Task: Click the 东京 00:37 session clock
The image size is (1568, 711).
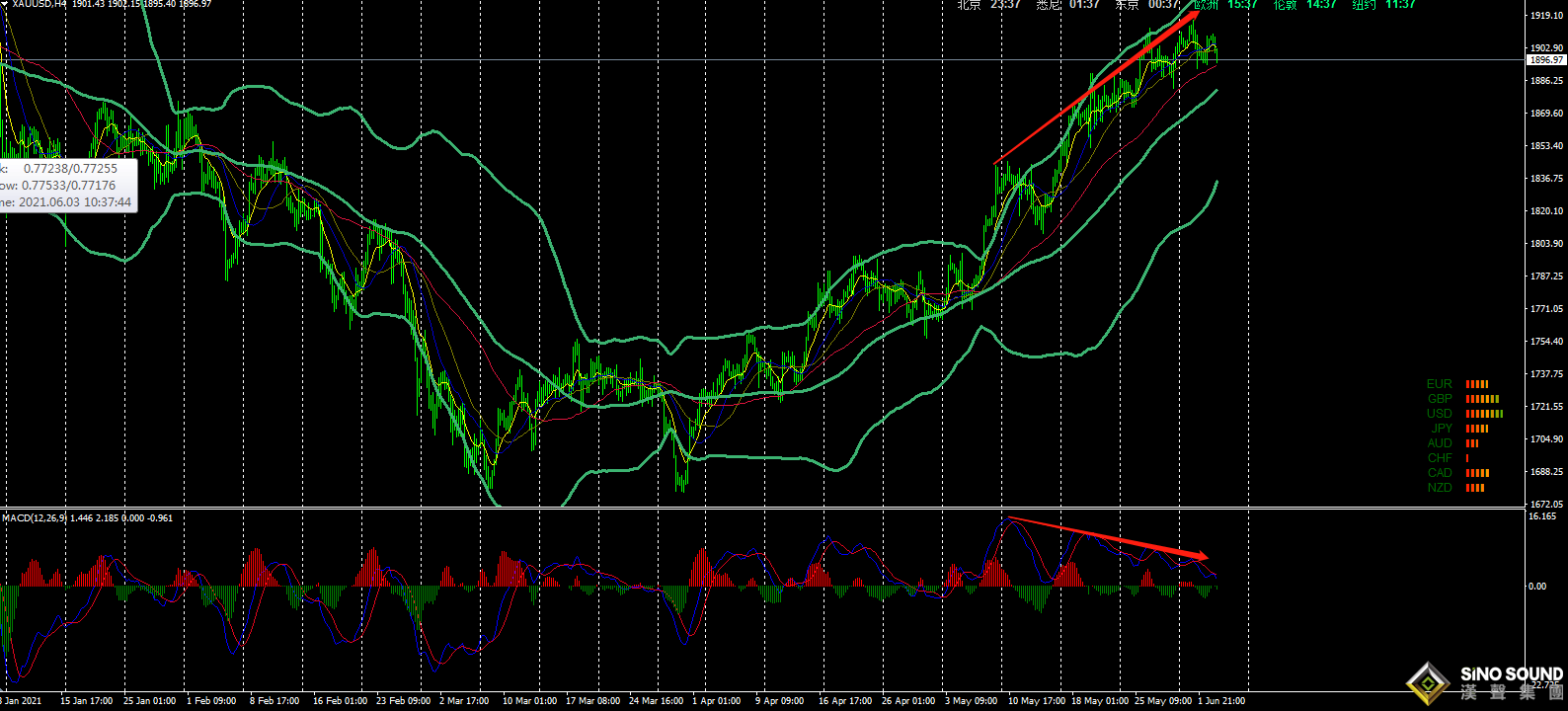Action: pos(1147,5)
